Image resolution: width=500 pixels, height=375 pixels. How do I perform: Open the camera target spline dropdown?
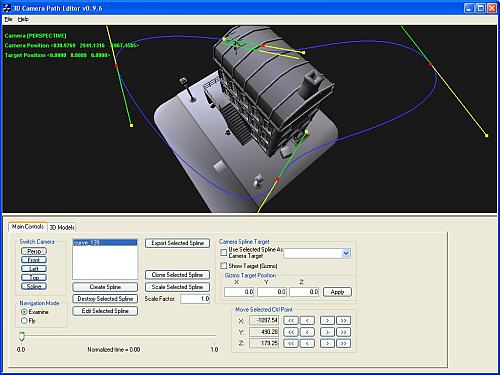pos(346,253)
